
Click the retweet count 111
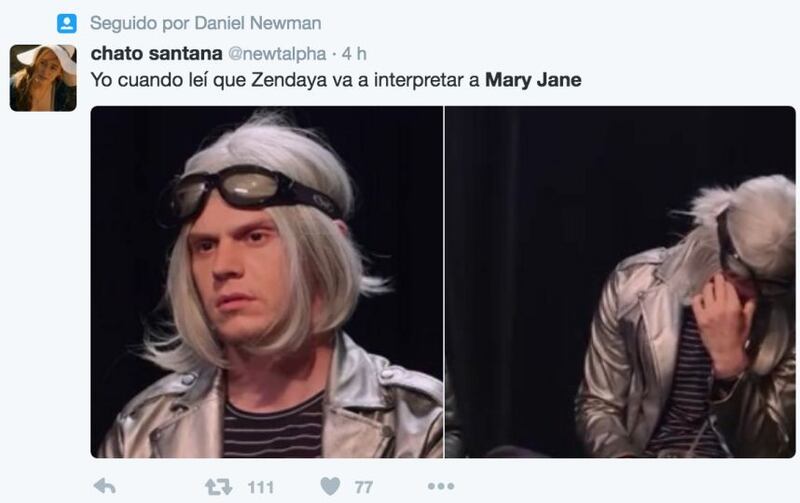(261, 488)
